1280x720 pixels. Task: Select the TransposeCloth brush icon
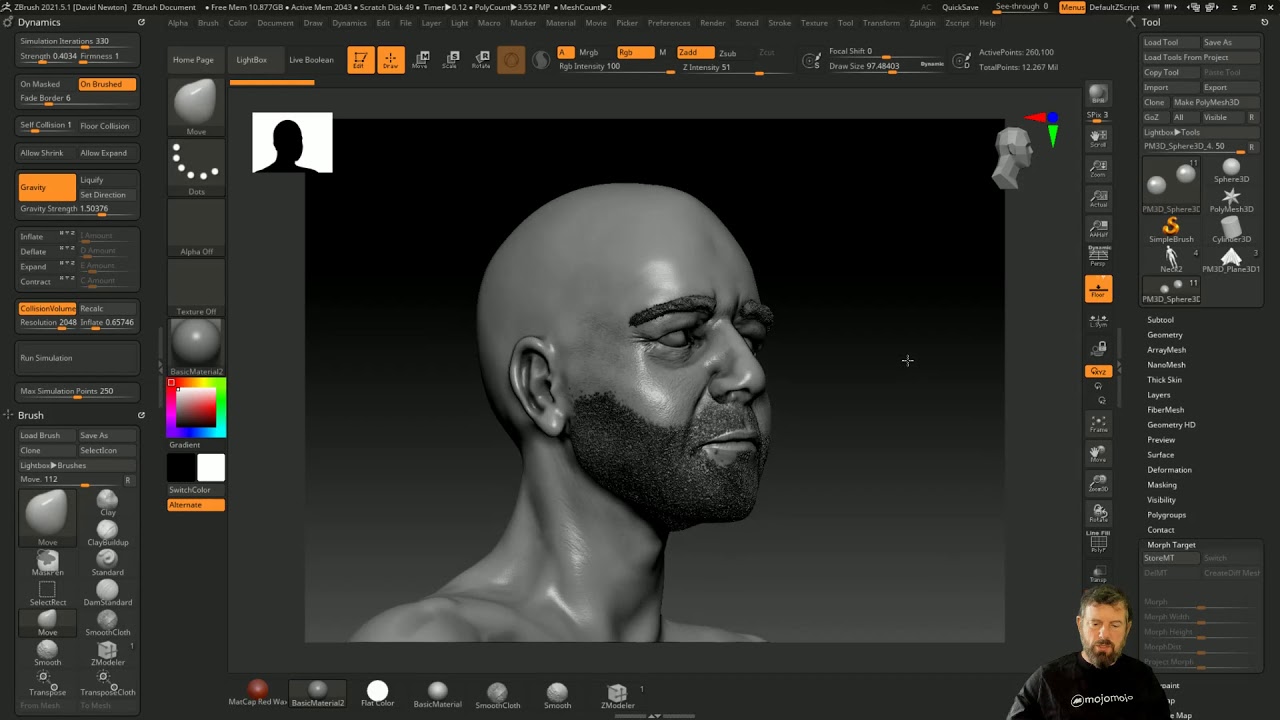click(x=107, y=683)
